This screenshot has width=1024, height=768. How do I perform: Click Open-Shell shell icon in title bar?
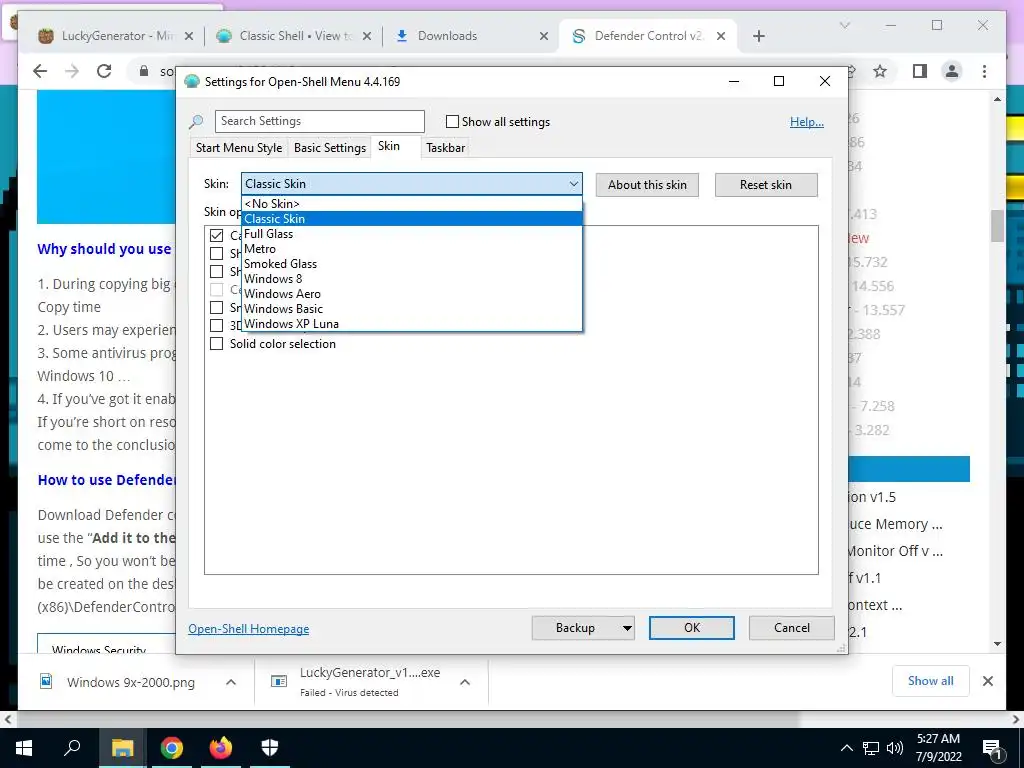coord(191,82)
